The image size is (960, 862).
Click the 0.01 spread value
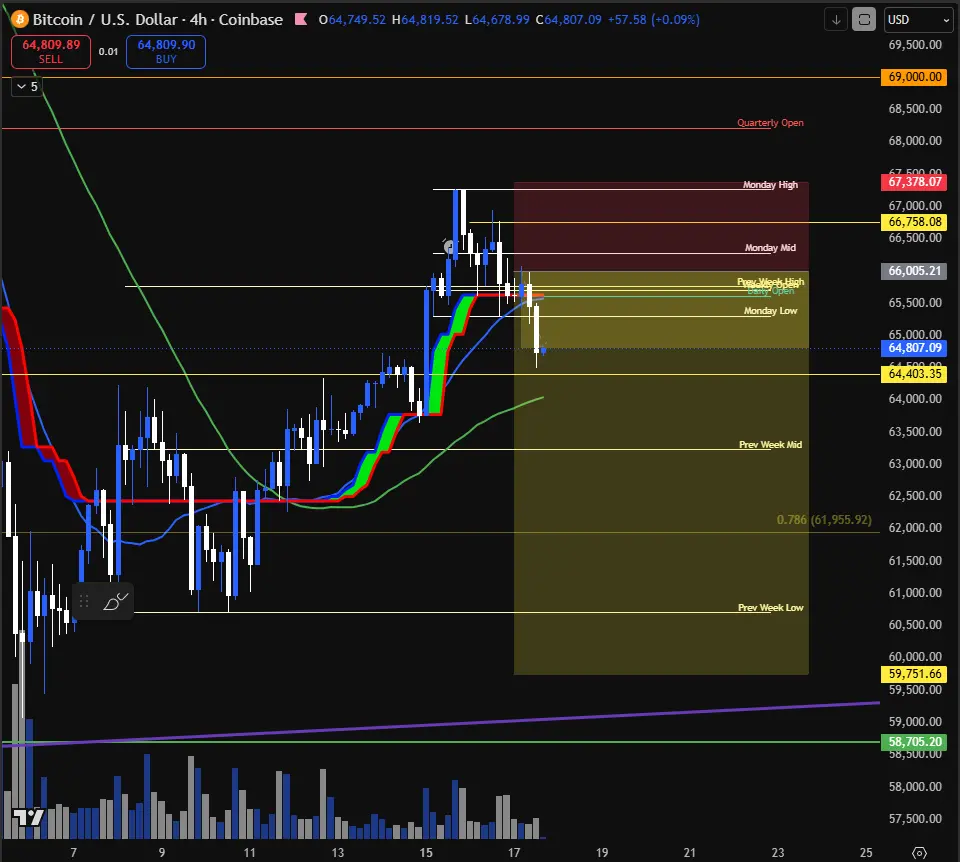[108, 51]
